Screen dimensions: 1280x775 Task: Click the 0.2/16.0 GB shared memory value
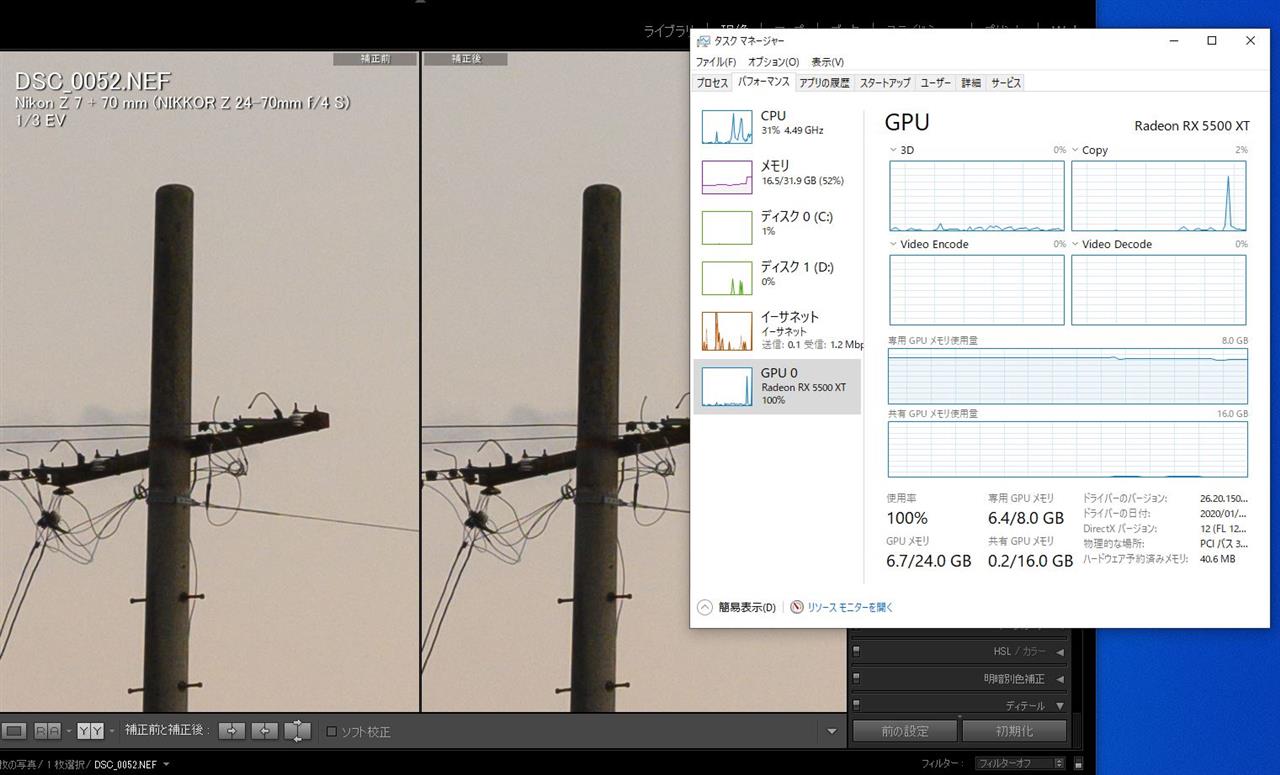click(x=1030, y=561)
